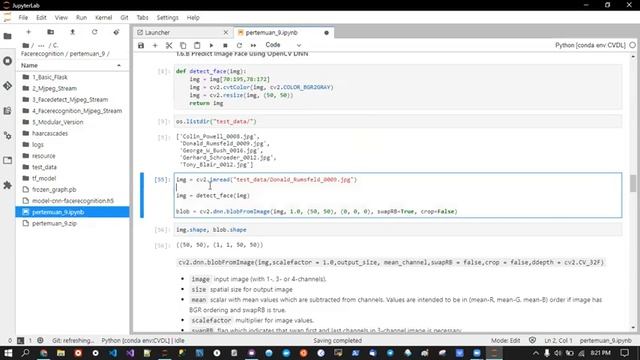
Task: Open the Git menu
Action: point(124,18)
